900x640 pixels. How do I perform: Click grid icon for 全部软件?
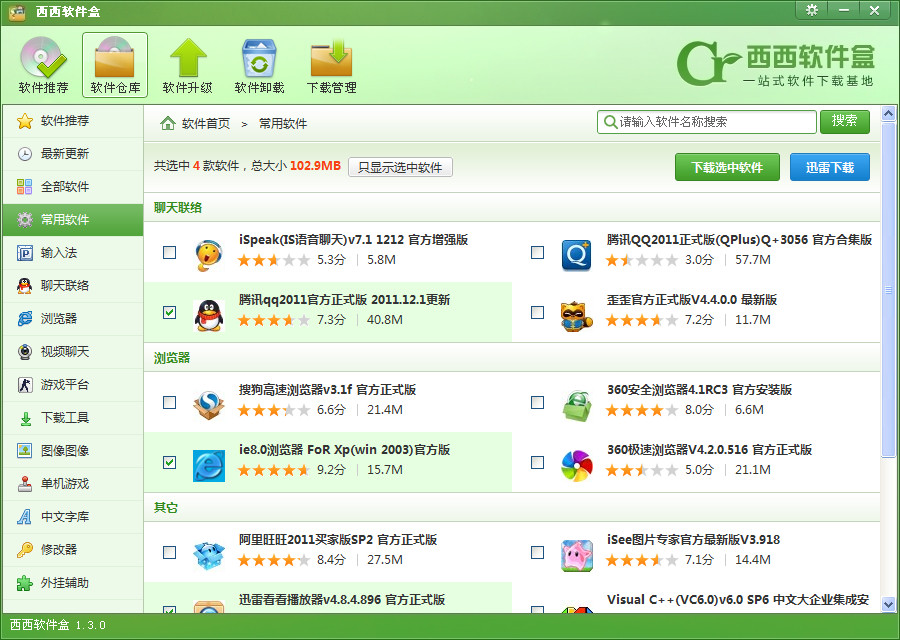pos(25,187)
